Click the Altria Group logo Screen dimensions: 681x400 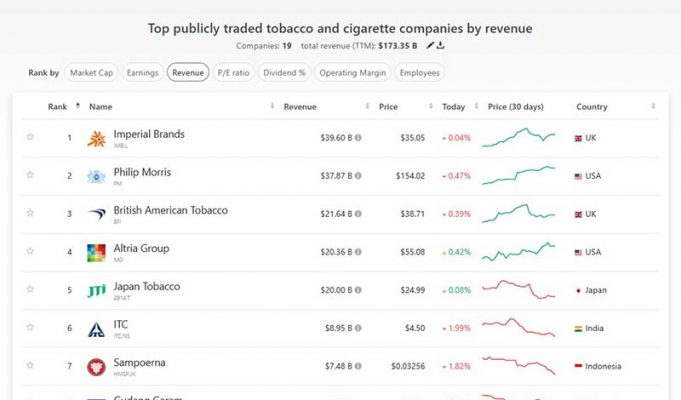tap(96, 252)
